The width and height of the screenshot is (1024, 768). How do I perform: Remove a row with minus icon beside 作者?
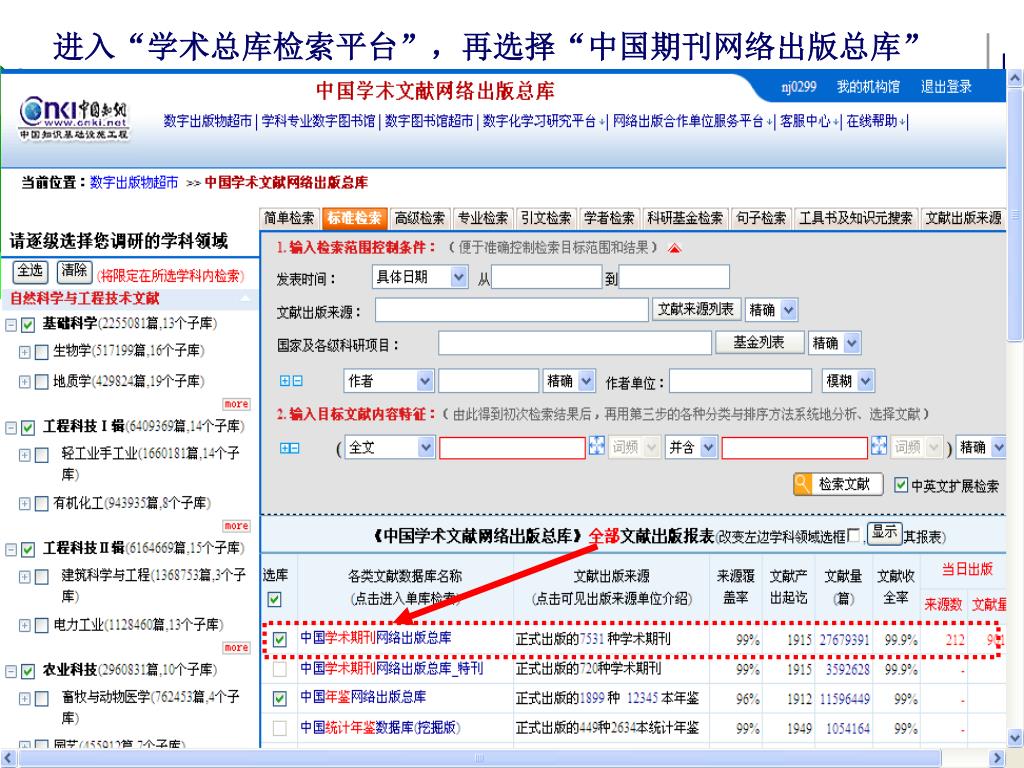click(x=297, y=381)
